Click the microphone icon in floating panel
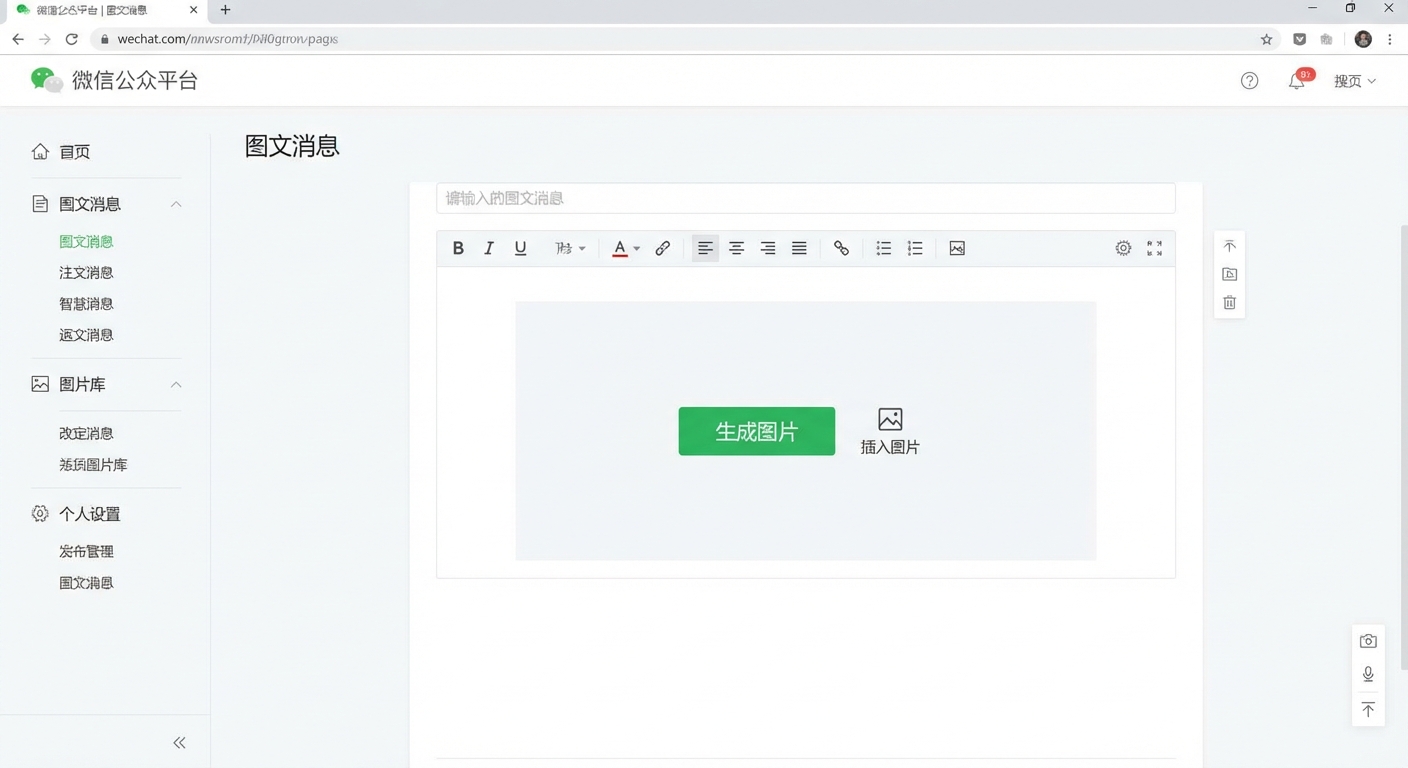Image resolution: width=1408 pixels, height=768 pixels. 1368,675
